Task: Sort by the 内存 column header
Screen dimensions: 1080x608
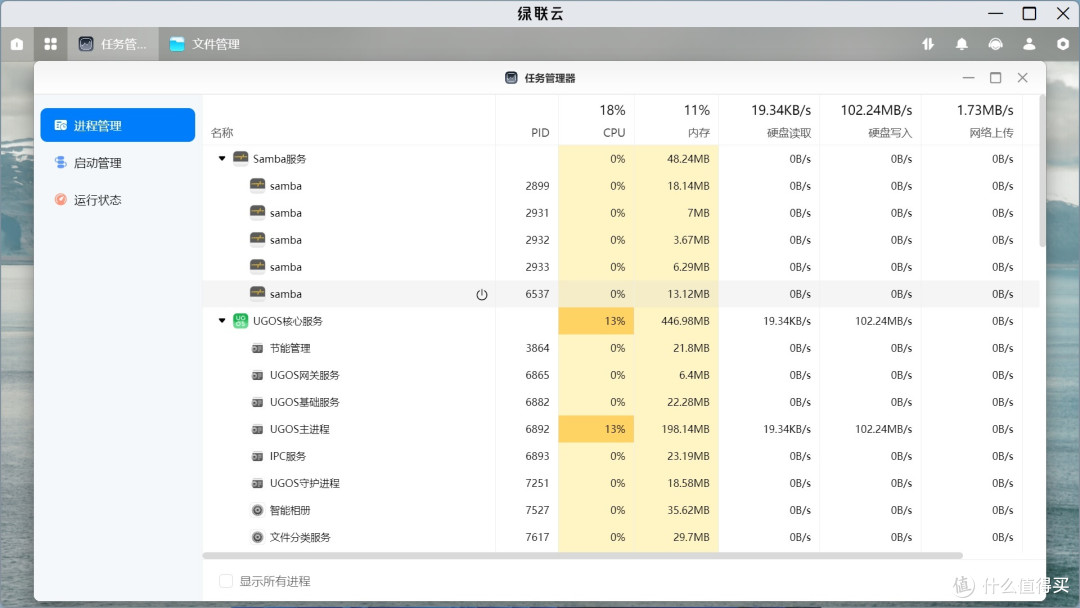Action: tap(698, 133)
